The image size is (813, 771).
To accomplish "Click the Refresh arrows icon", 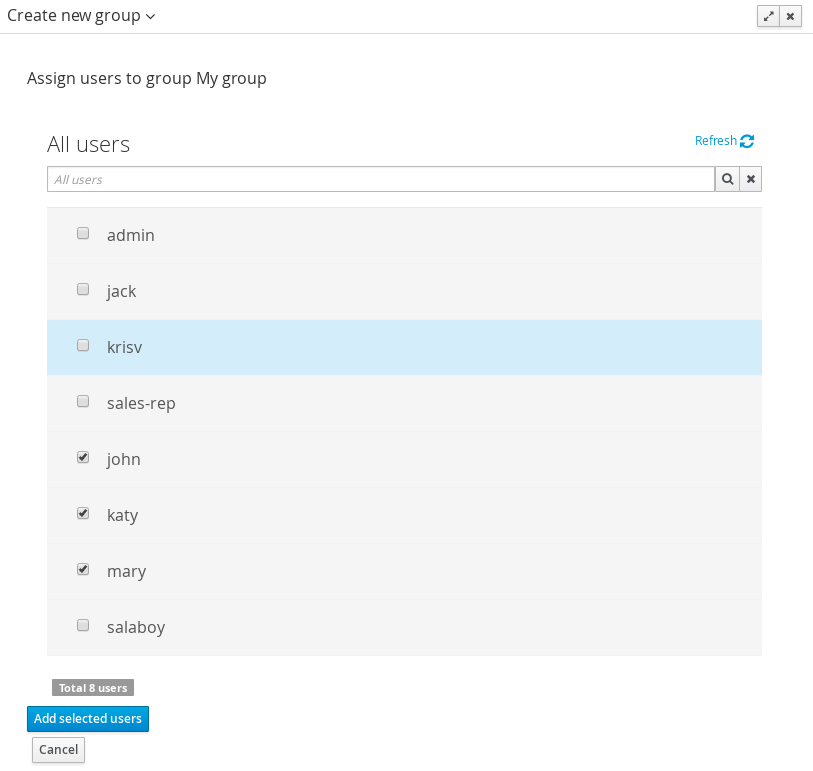I will click(x=747, y=141).
